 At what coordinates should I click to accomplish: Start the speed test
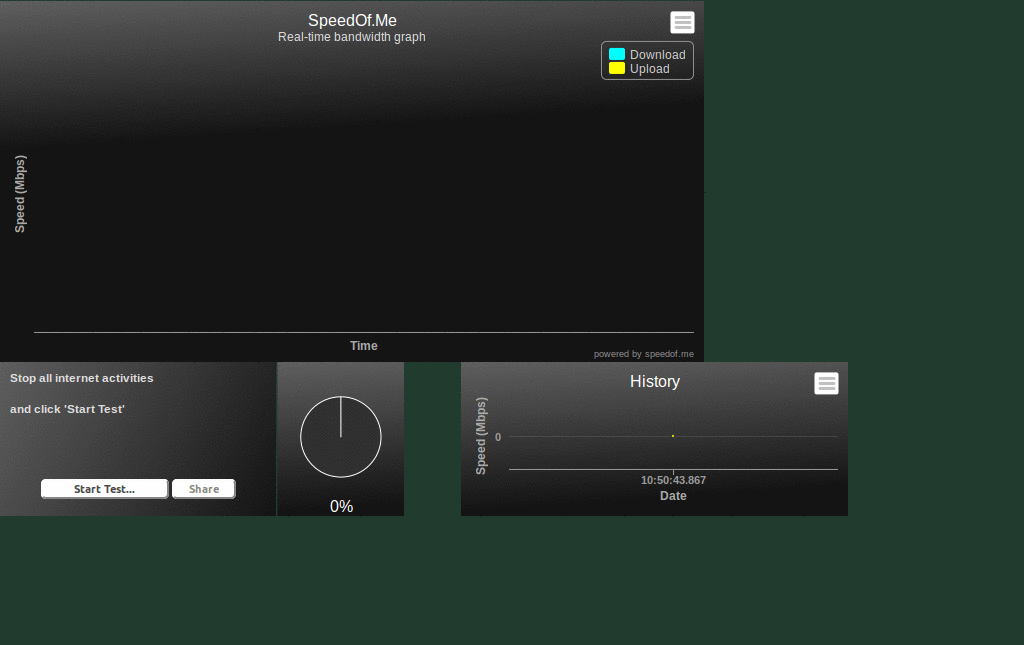coord(104,489)
